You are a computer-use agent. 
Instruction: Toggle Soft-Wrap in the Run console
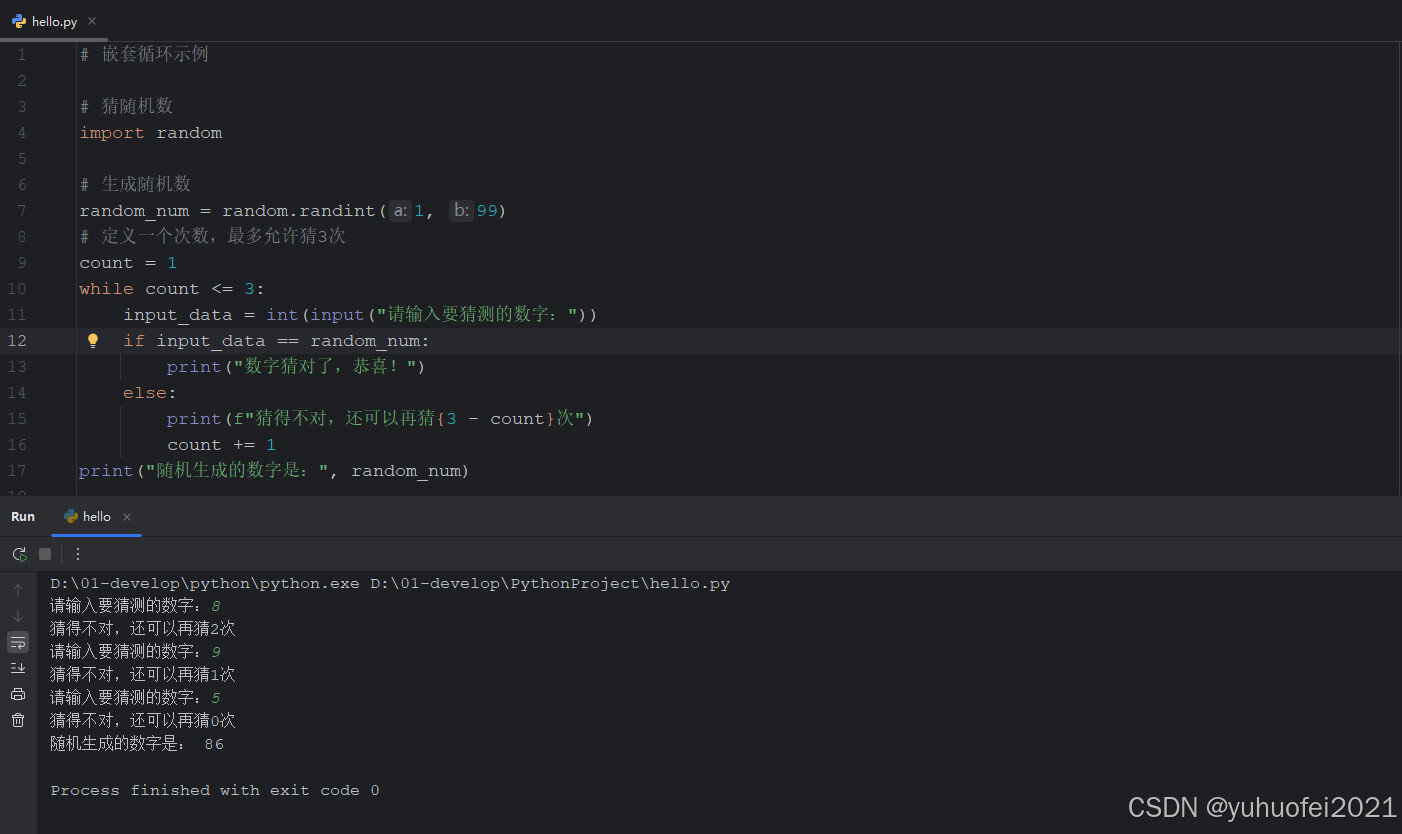18,642
